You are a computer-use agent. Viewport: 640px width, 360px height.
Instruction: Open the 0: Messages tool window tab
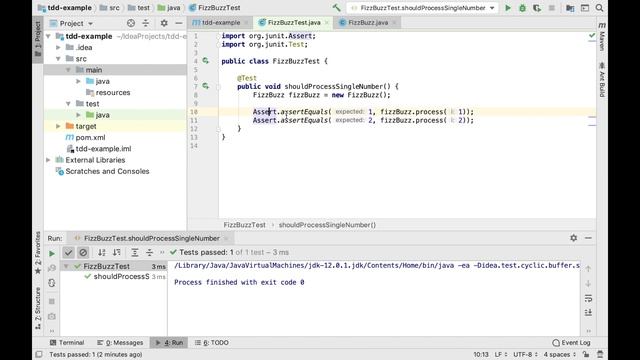[x=120, y=342]
